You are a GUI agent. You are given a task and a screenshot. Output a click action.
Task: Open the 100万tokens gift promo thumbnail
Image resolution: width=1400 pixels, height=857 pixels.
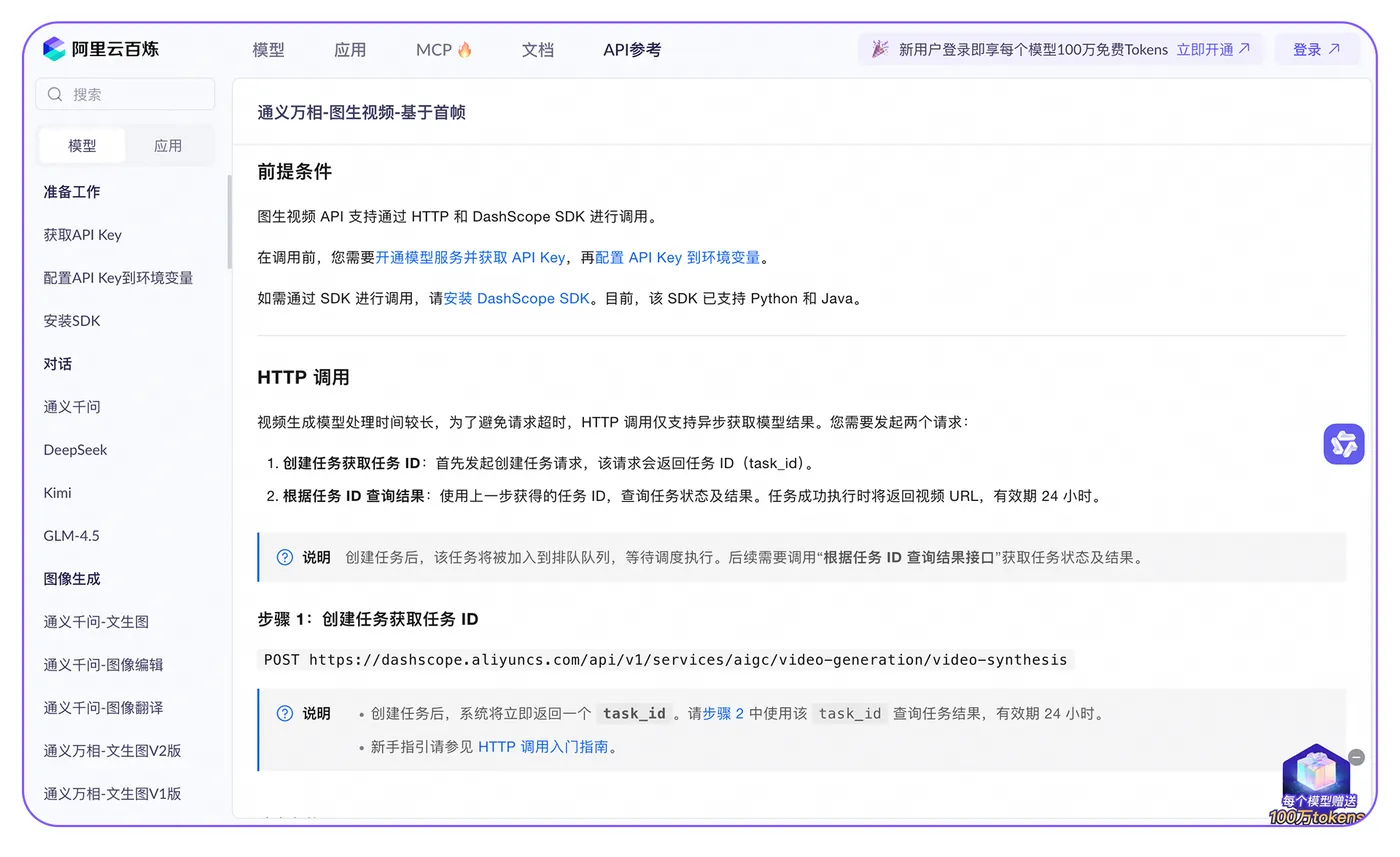[x=1317, y=786]
